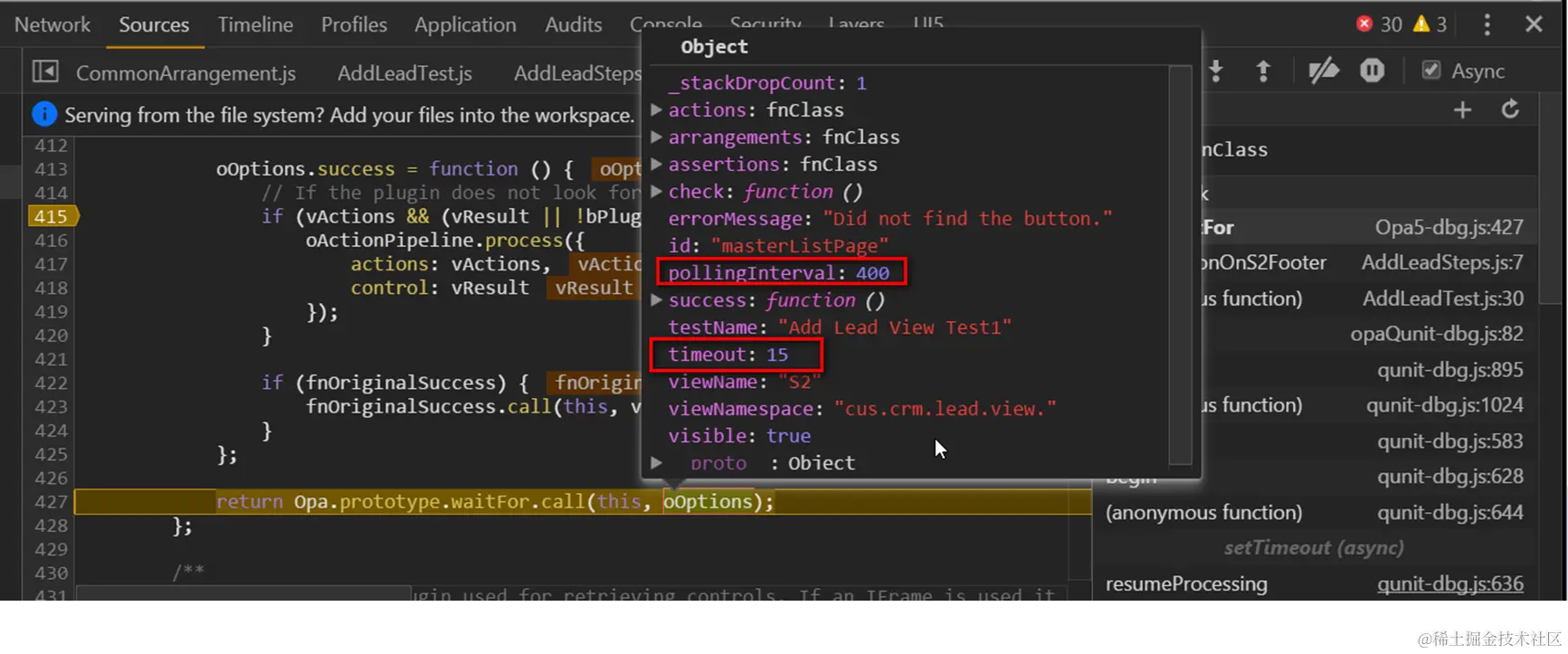Click the pollingInterval 400 value
Image resolution: width=1568 pixels, height=654 pixels.
[x=872, y=273]
